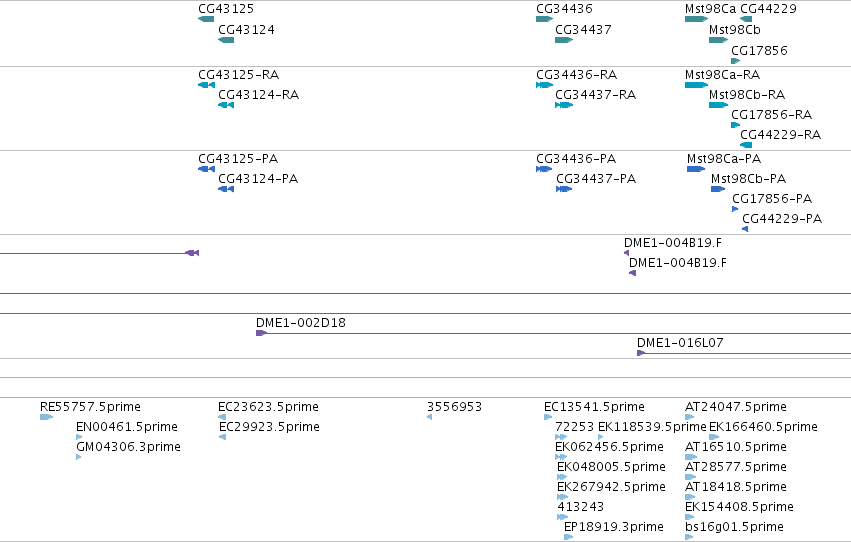Select the feature labeled 72253
The image size is (851, 542).
coord(575,427)
